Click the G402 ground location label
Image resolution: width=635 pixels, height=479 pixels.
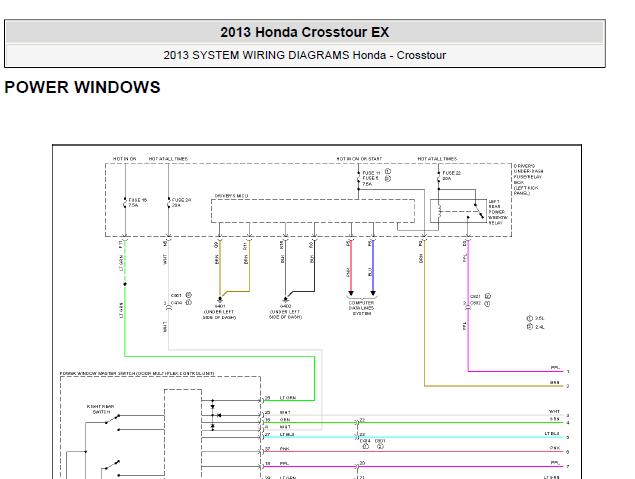(x=286, y=312)
